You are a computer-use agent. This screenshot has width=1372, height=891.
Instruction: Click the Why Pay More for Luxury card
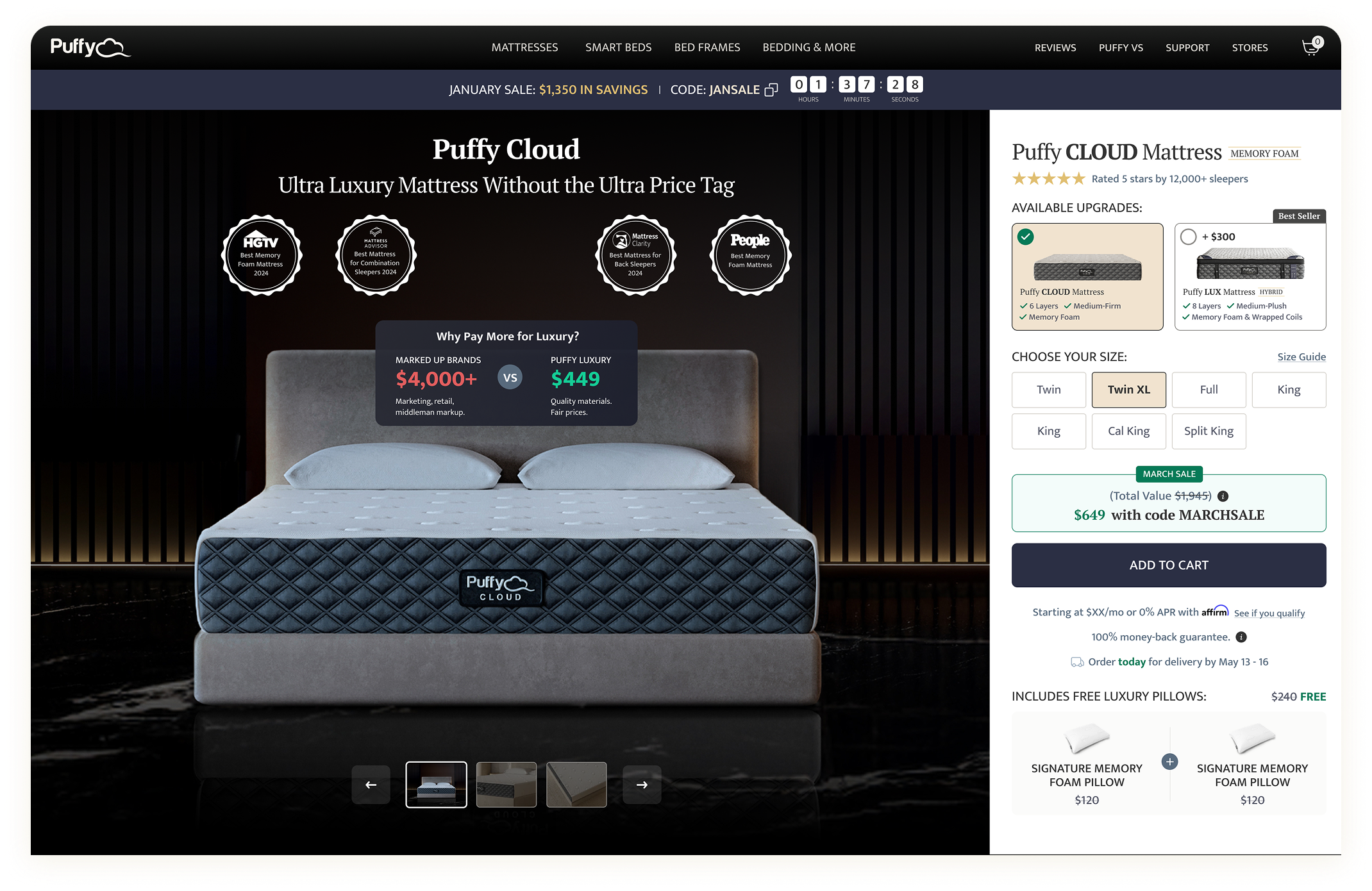(506, 373)
